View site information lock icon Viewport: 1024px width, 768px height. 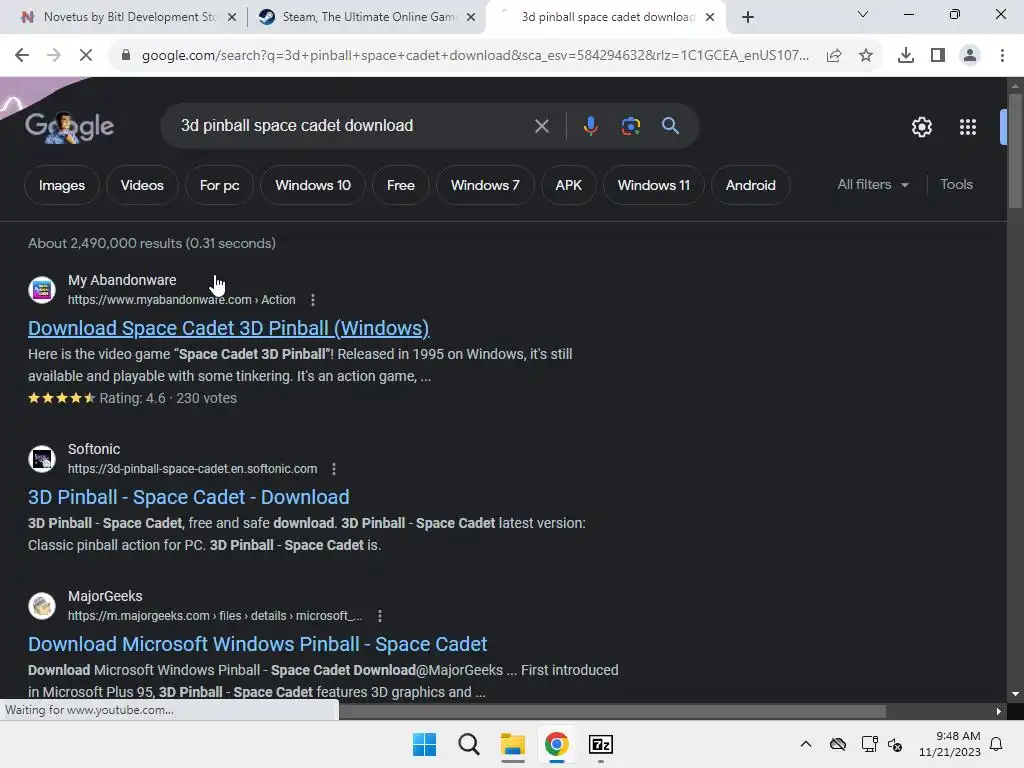tap(126, 56)
